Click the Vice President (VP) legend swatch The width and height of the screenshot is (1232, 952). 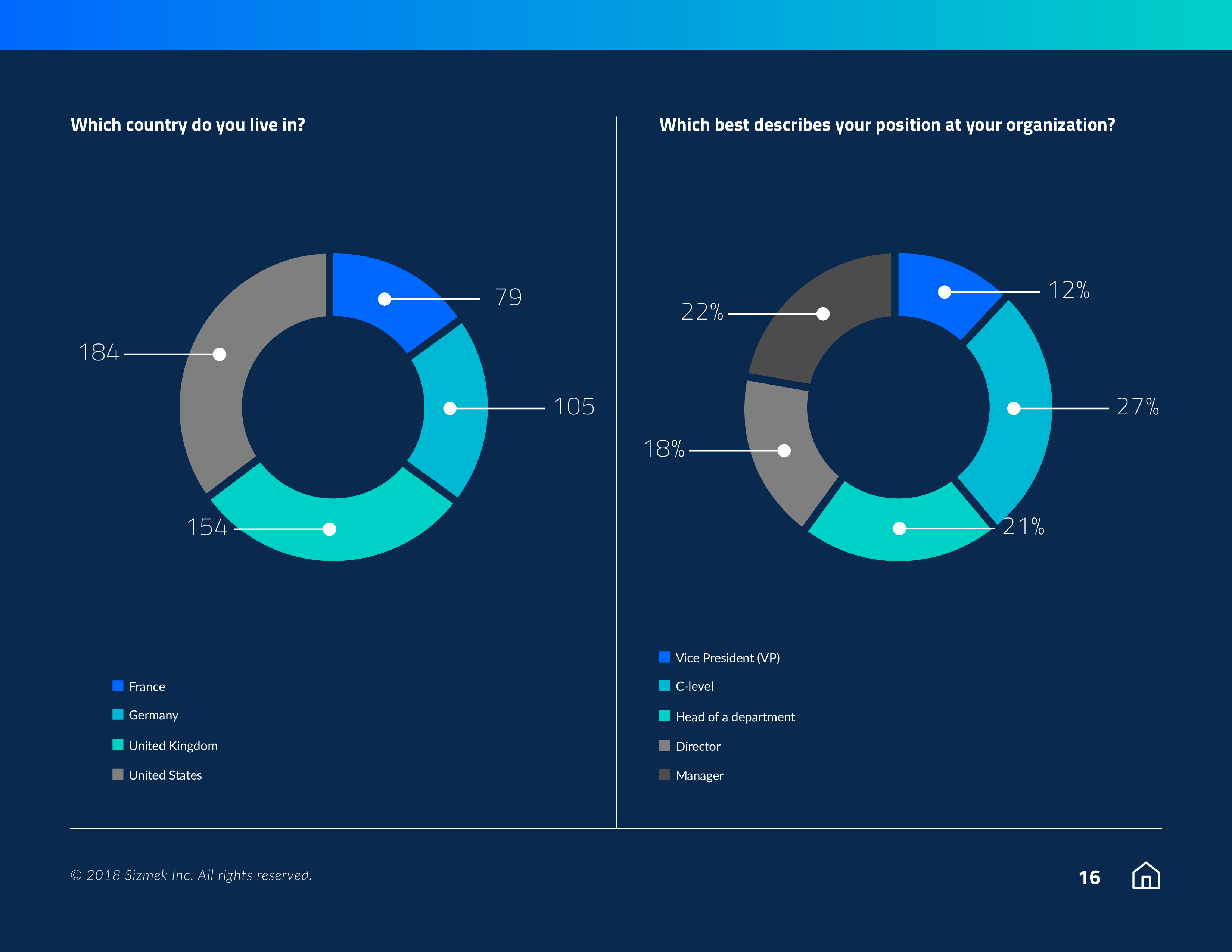point(665,657)
